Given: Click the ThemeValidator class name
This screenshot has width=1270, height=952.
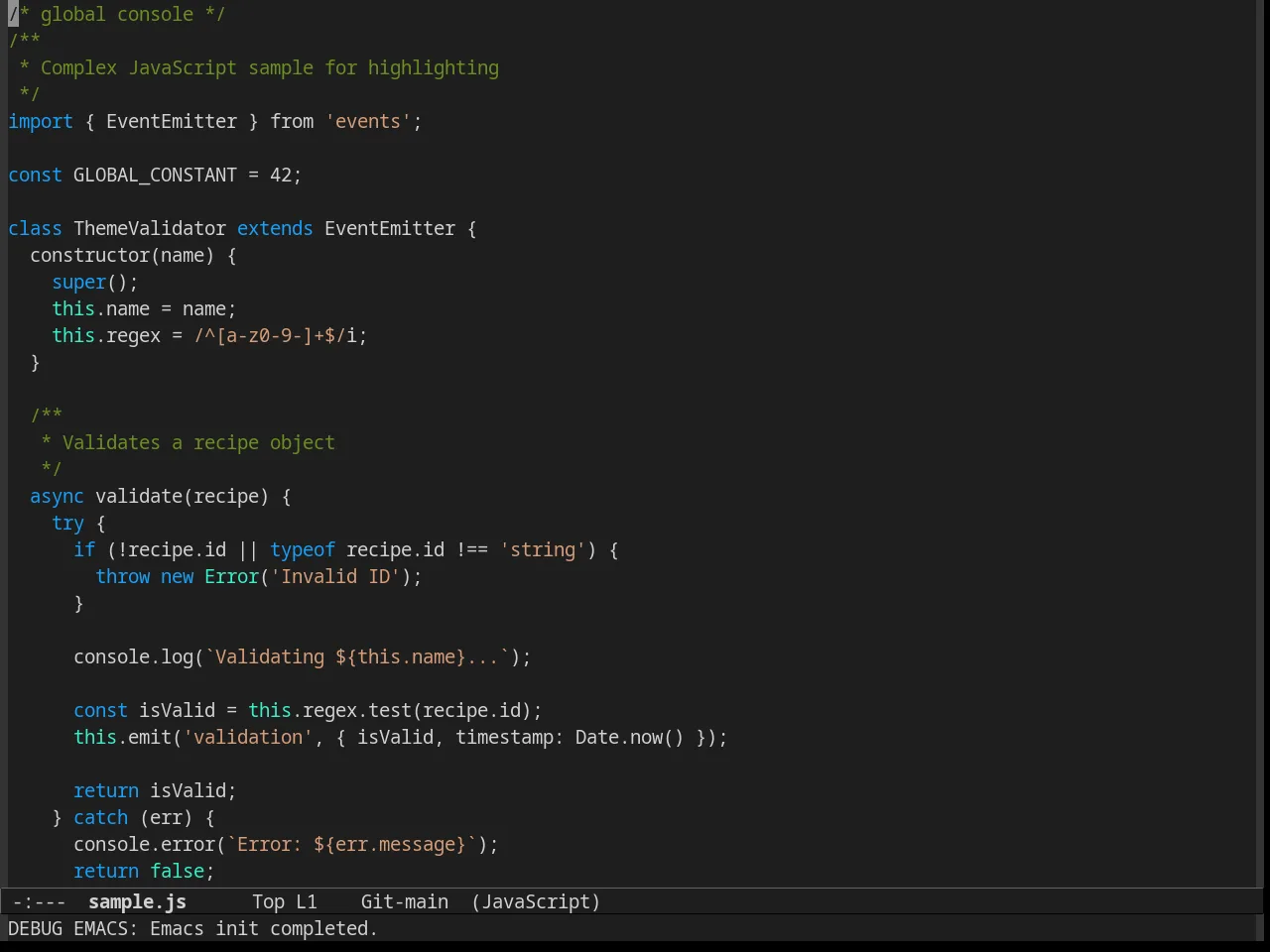Looking at the screenshot, I should pyautogui.click(x=150, y=228).
